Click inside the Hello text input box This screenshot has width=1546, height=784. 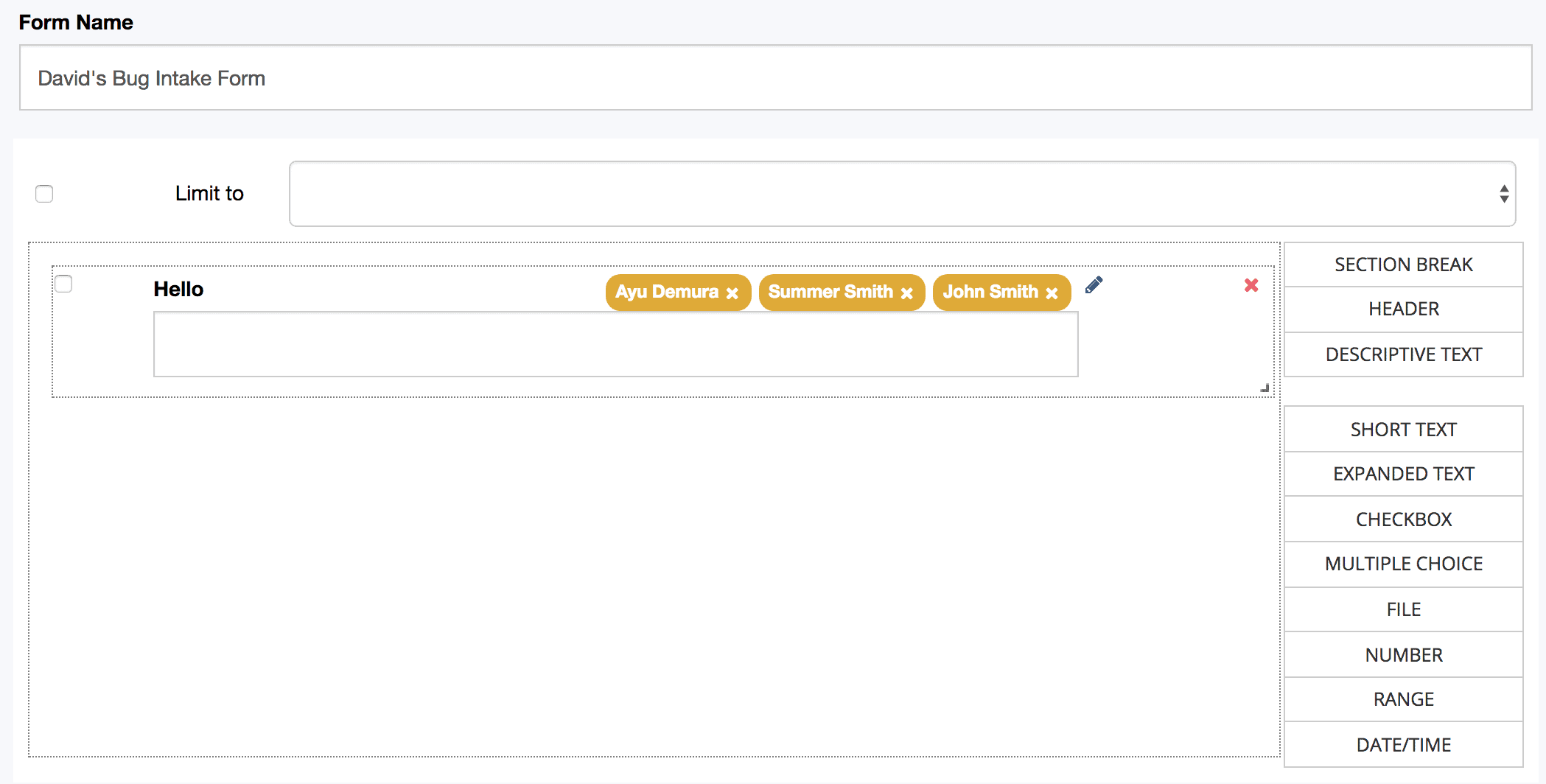615,344
